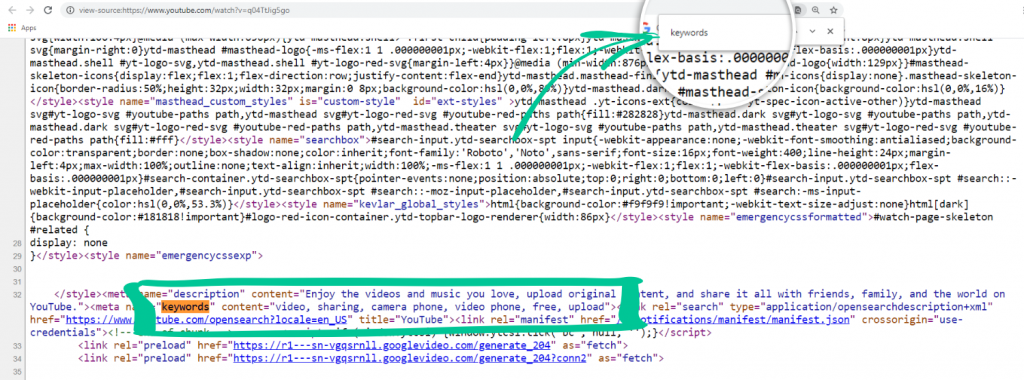
Task: Bookmark this page with the star icon
Action: [x=834, y=10]
